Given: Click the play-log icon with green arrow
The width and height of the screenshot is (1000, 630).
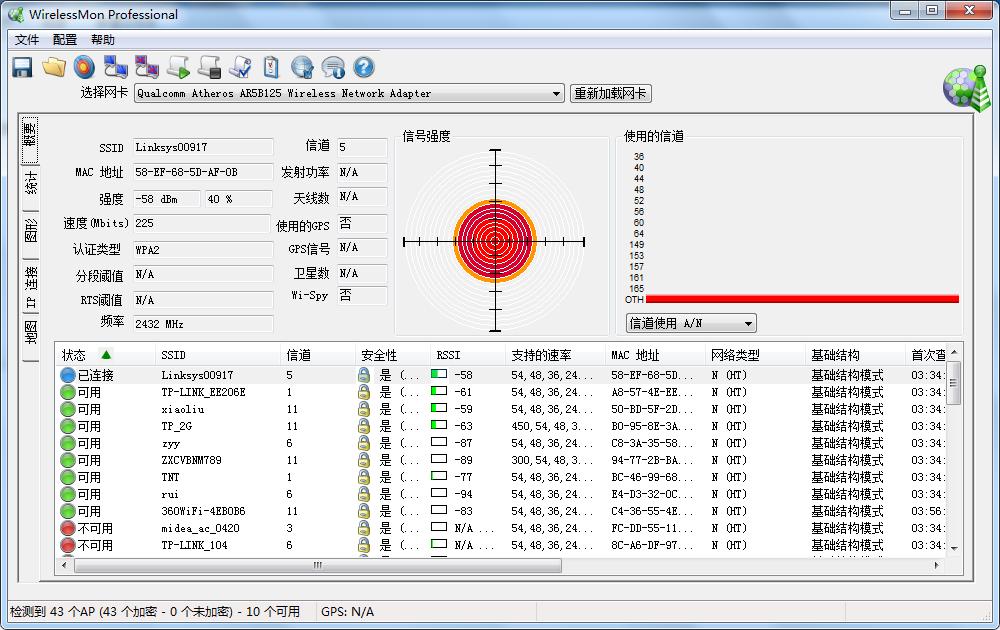Looking at the screenshot, I should 178,67.
